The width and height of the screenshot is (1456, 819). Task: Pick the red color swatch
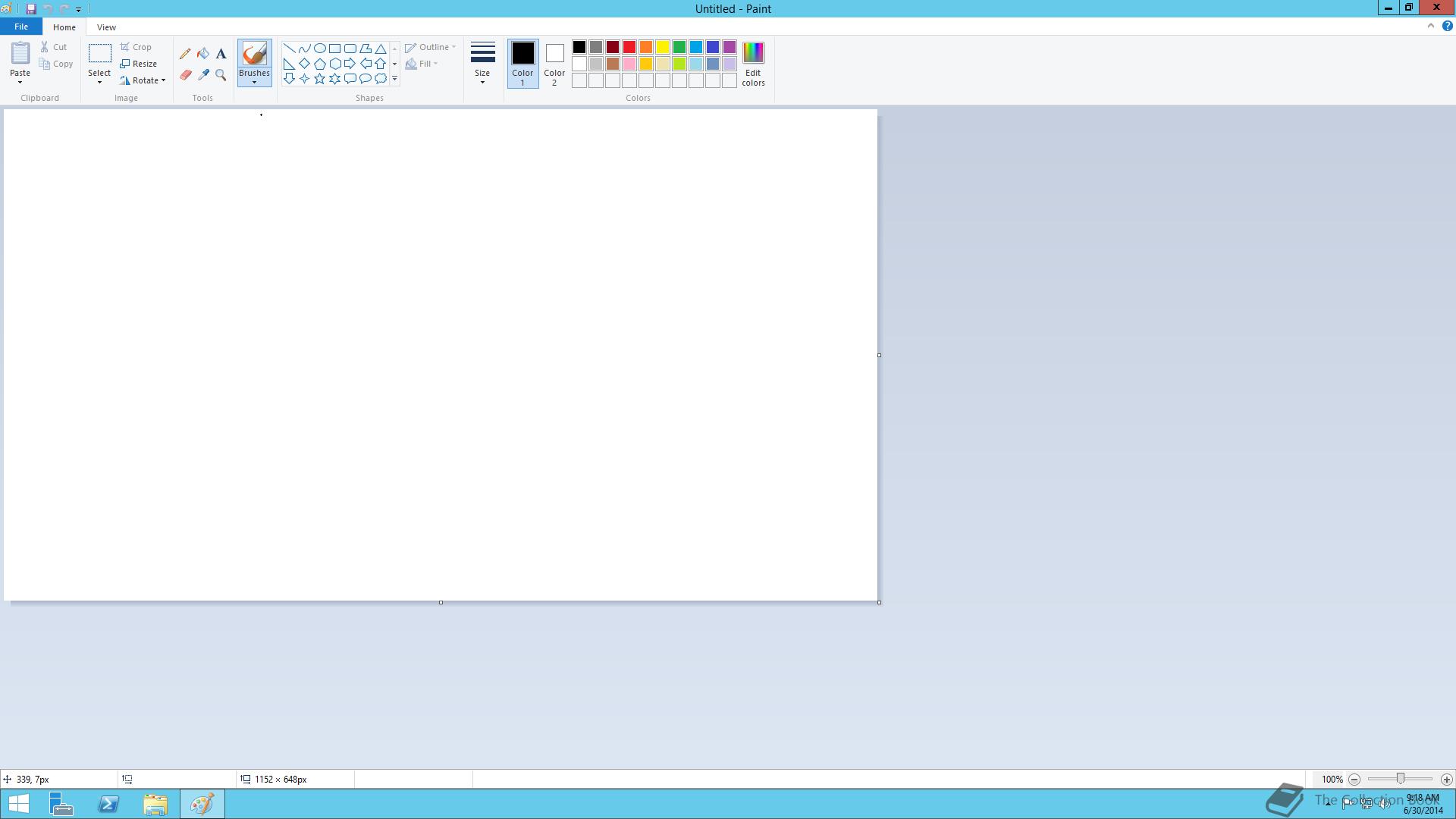629,48
